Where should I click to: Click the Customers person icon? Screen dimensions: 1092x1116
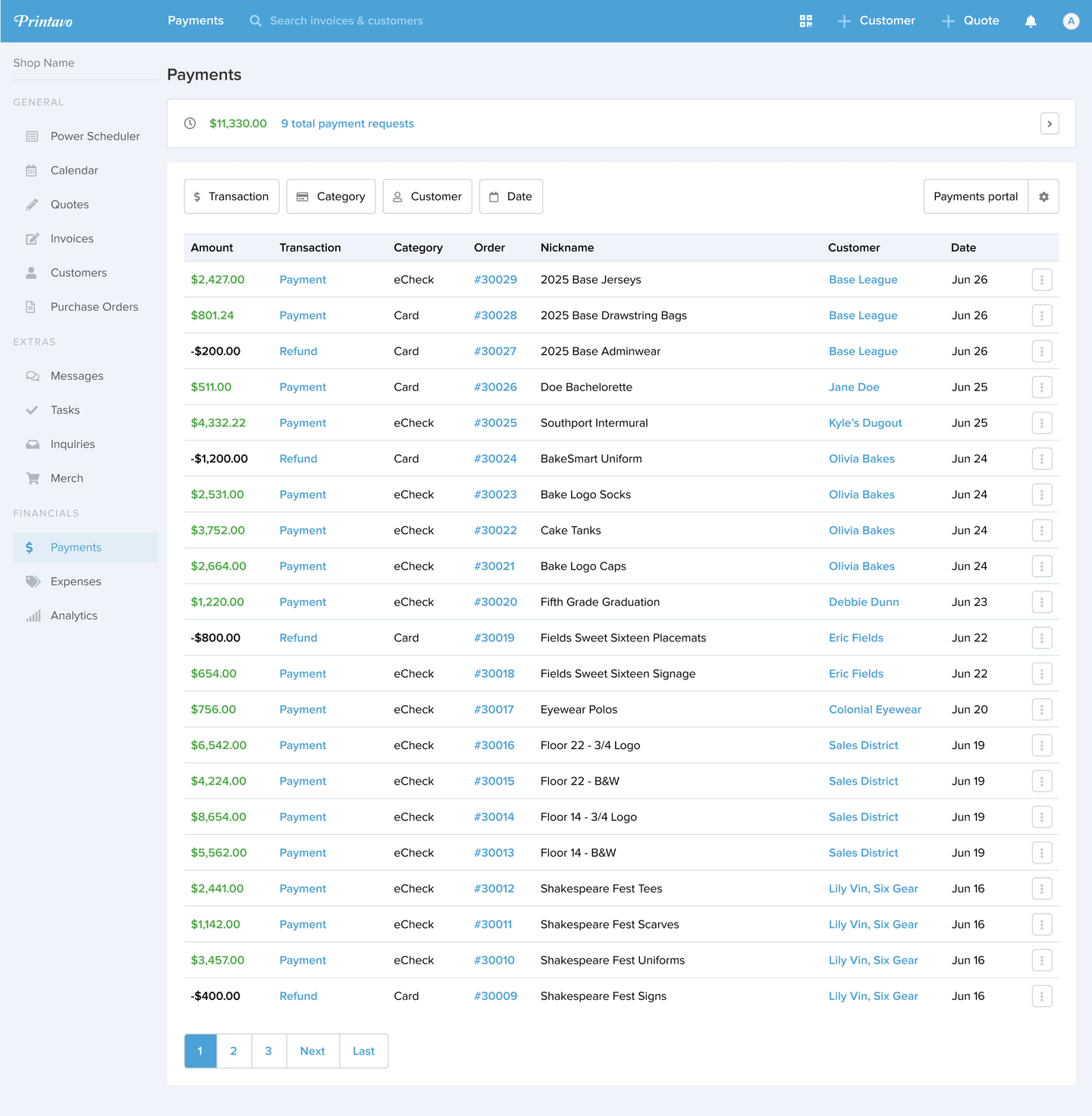[32, 273]
